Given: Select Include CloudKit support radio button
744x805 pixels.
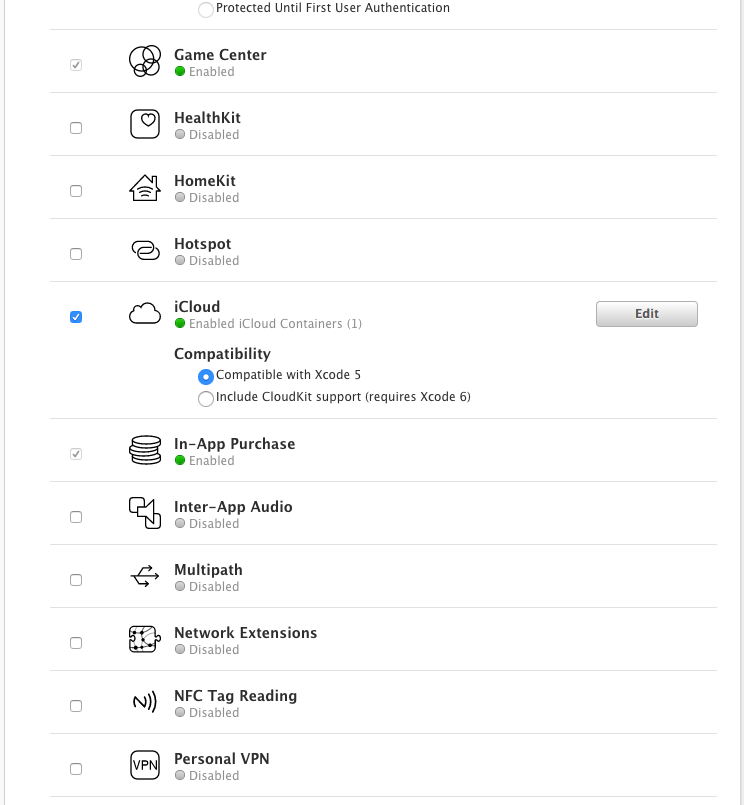Looking at the screenshot, I should (x=206, y=399).
